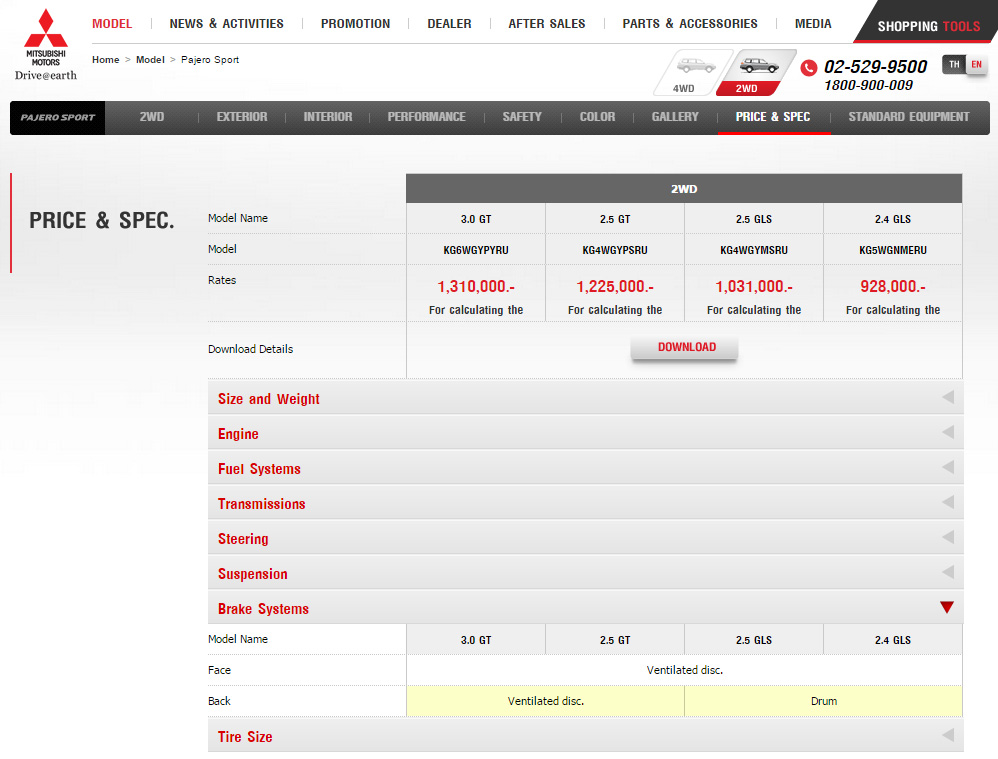Expand the Steering section
998x759 pixels.
pos(585,539)
